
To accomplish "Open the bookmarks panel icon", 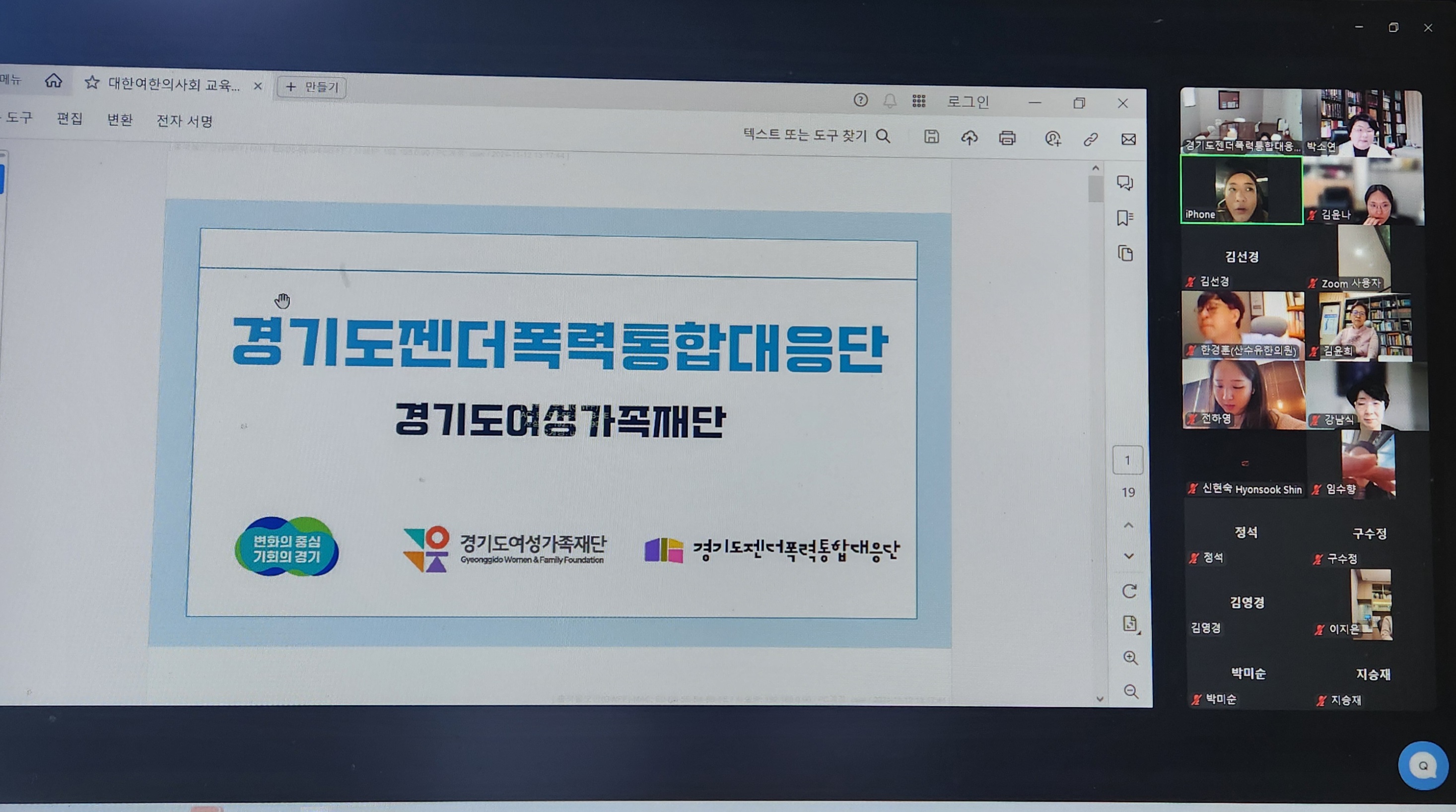I will pos(1125,217).
